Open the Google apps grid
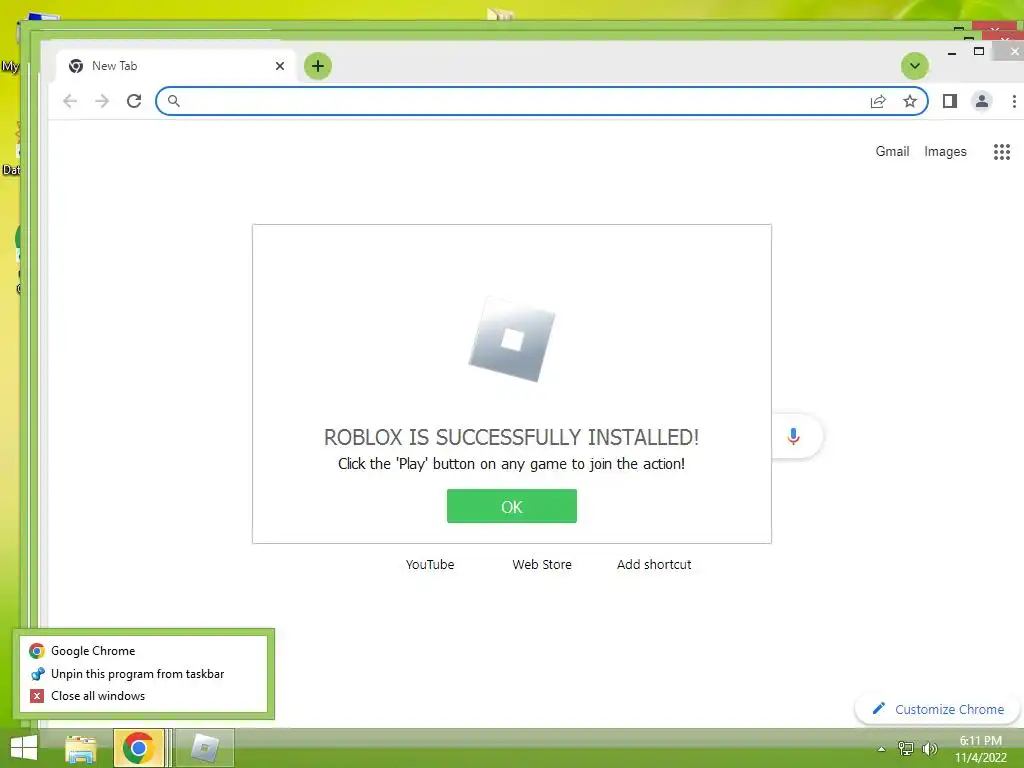Viewport: 1024px width, 768px height. pyautogui.click(x=1002, y=152)
